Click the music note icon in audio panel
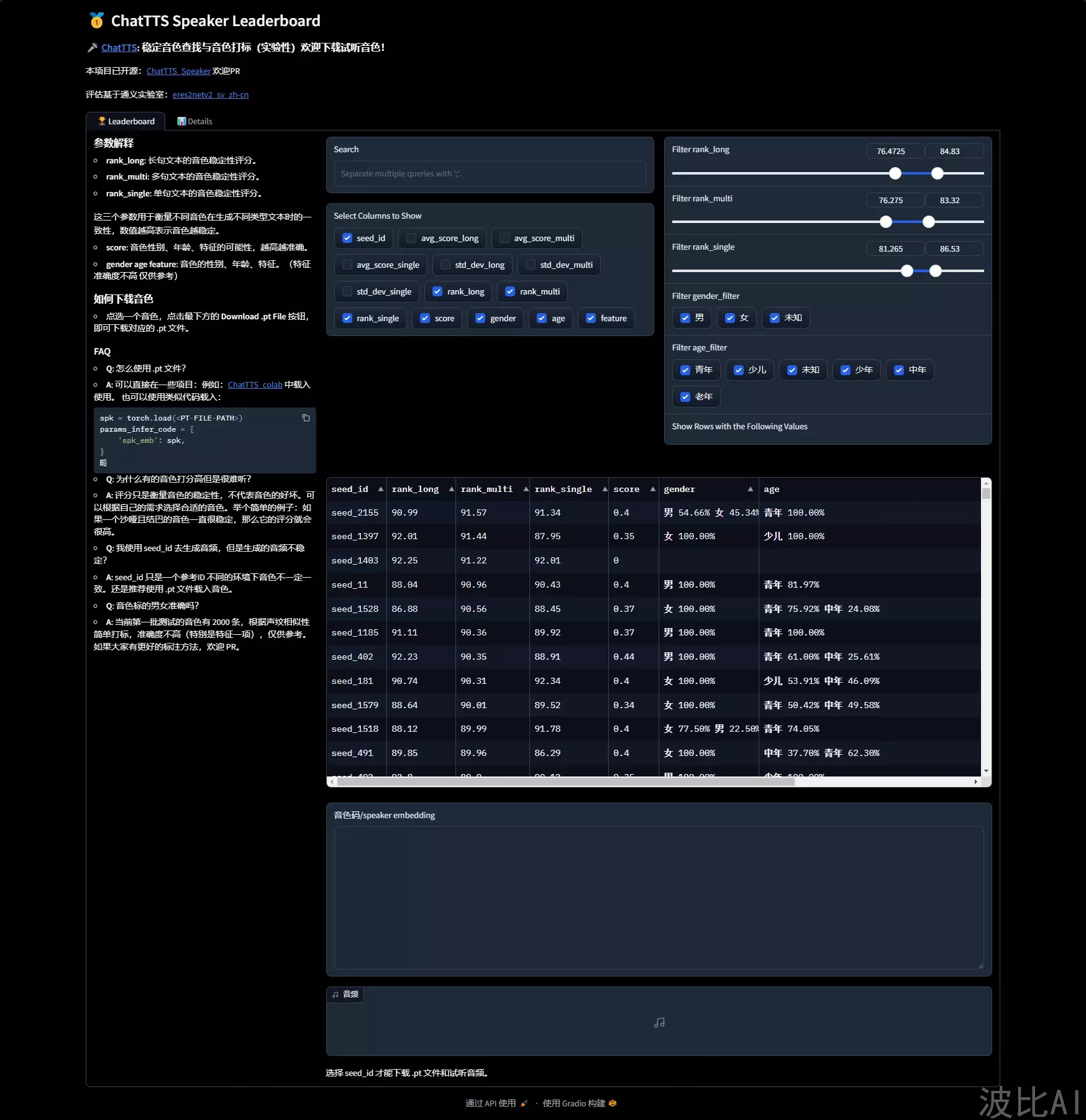 tap(659, 1022)
